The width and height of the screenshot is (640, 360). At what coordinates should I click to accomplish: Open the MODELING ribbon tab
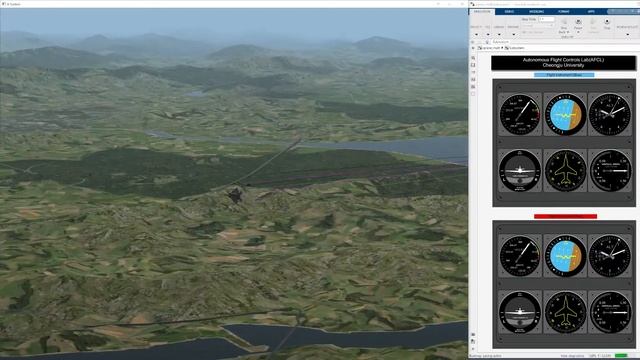pos(536,11)
